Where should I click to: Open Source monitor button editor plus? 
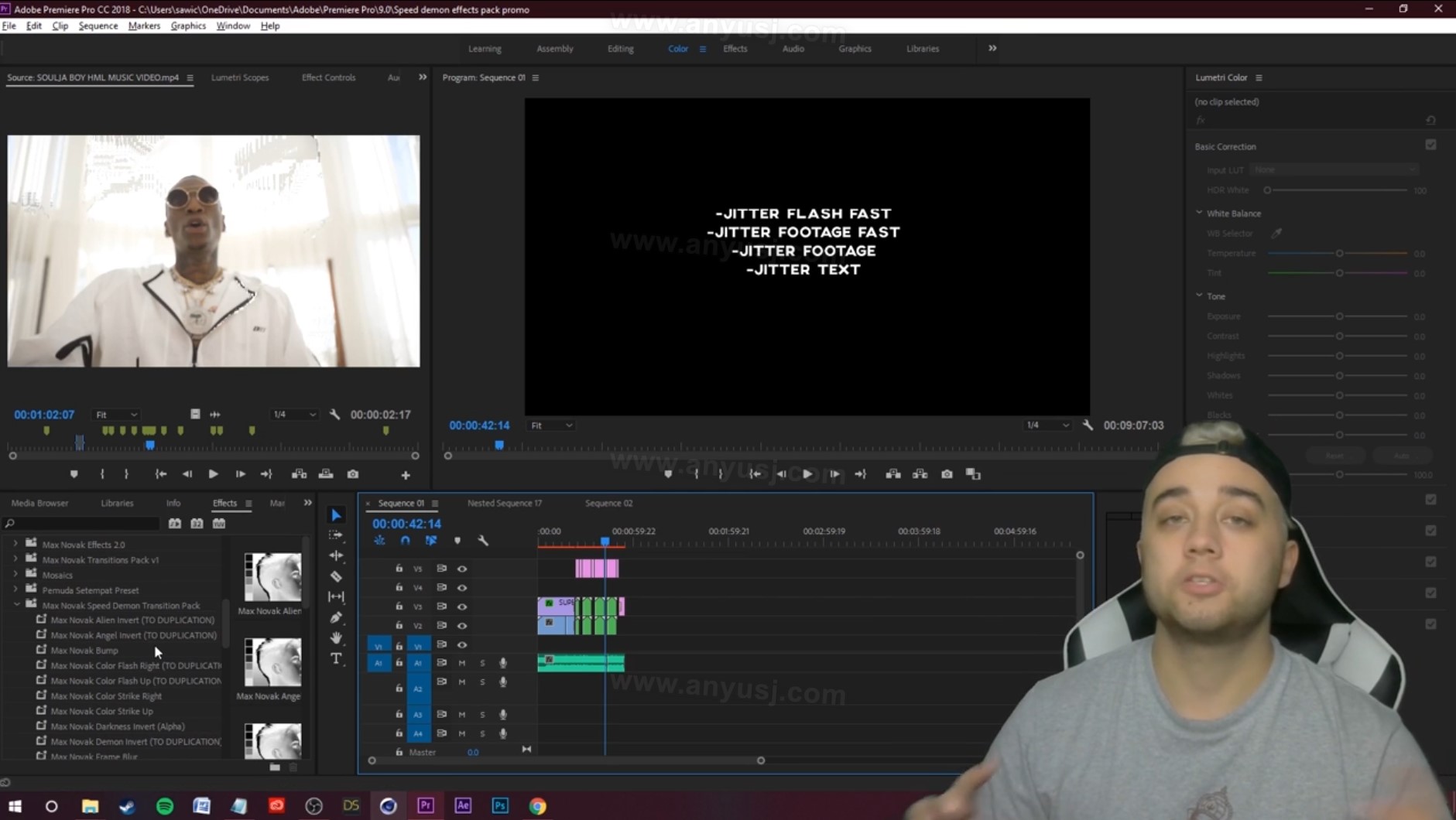pyautogui.click(x=406, y=475)
